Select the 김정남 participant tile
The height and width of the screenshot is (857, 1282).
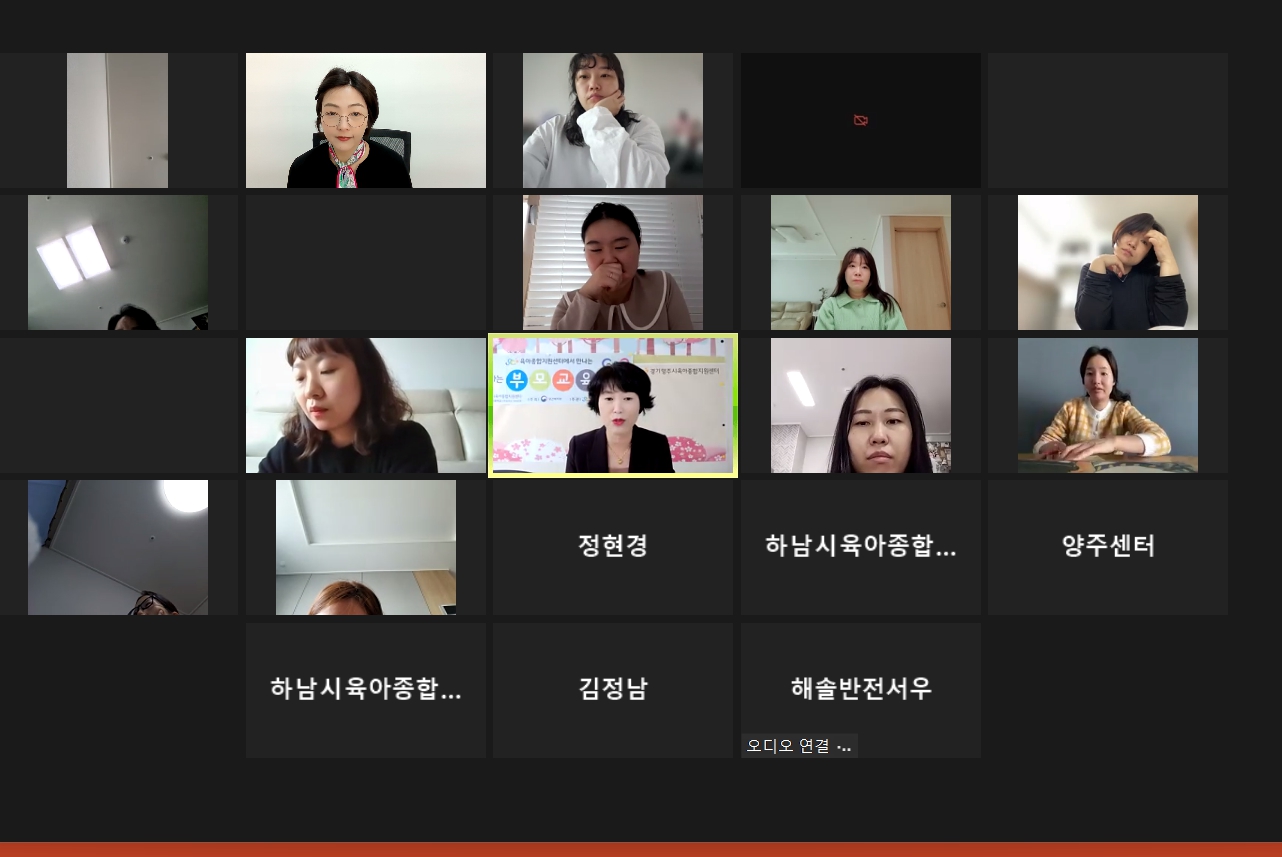point(613,690)
